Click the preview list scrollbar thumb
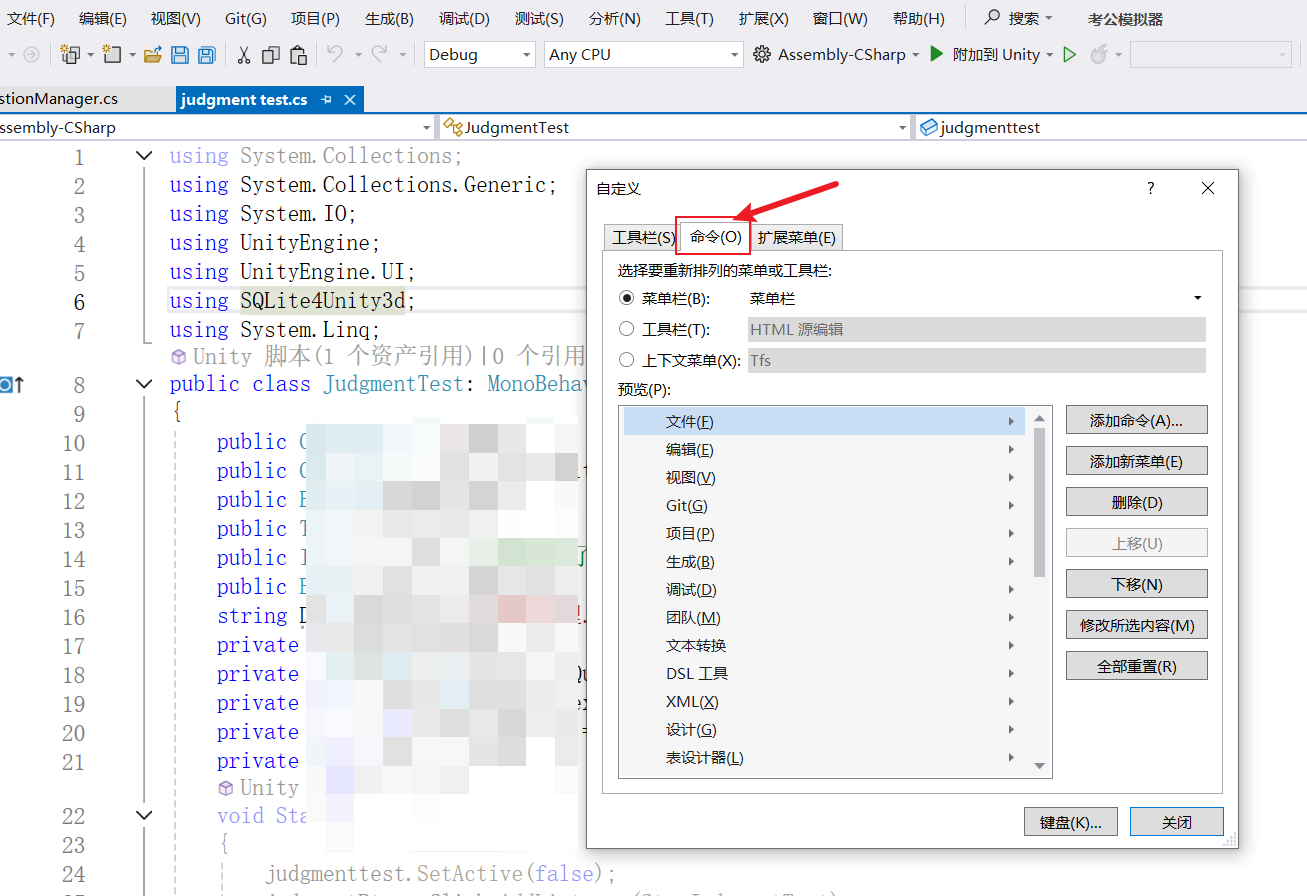This screenshot has width=1307, height=896. point(1039,502)
